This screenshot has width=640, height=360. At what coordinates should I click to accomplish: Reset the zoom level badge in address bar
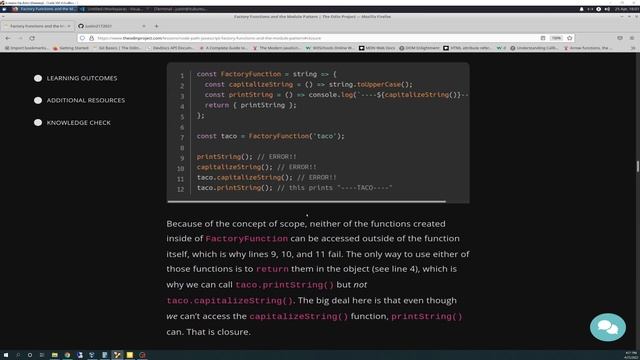click(x=556, y=38)
